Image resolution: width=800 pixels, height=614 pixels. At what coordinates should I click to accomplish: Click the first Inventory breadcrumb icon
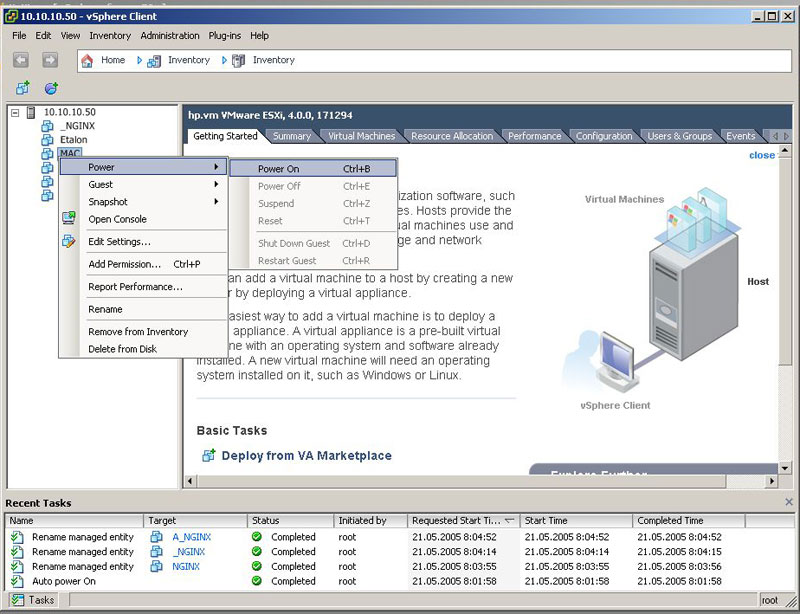pyautogui.click(x=154, y=61)
